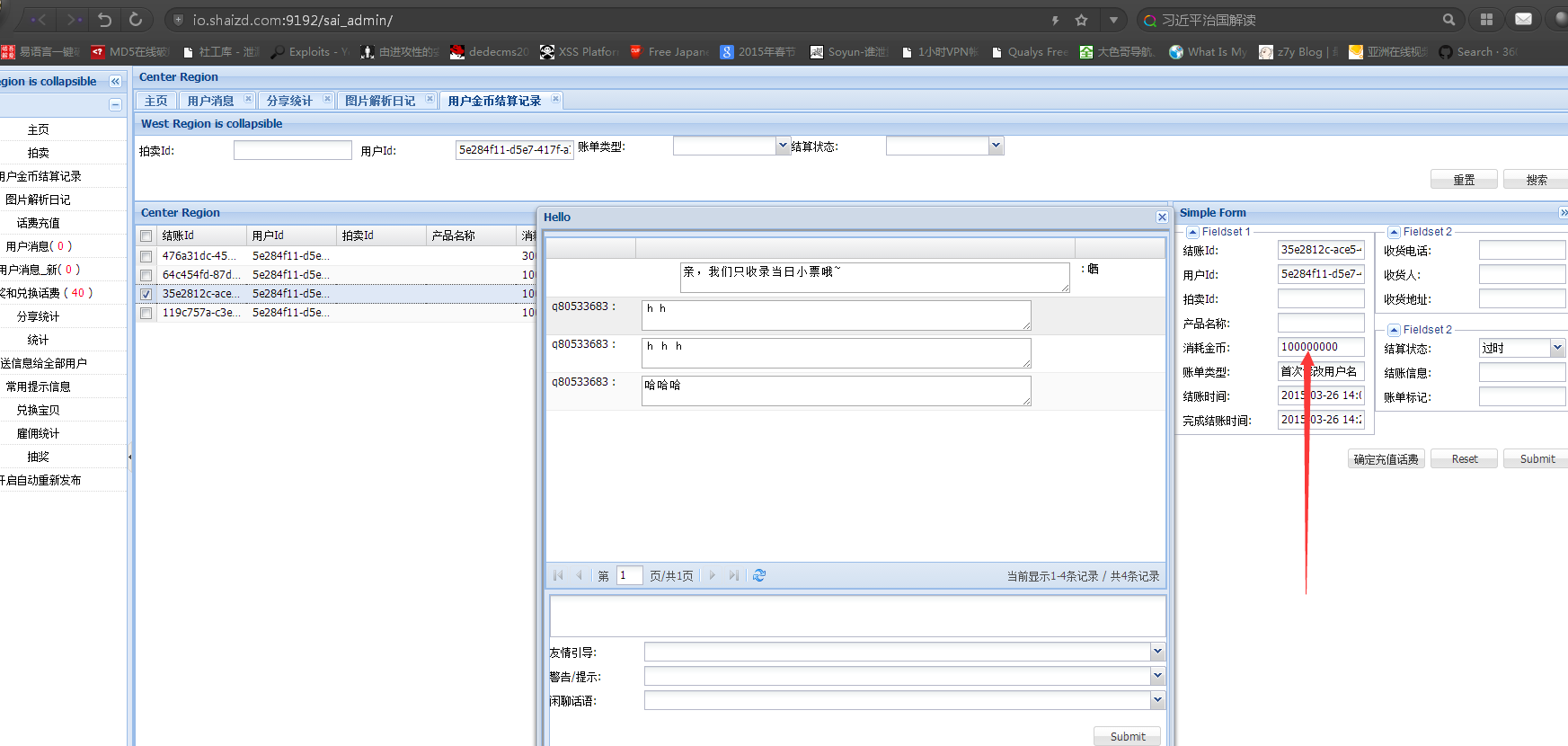1568x746 pixels.
Task: Click the shield icon before the URL
Action: pyautogui.click(x=179, y=20)
